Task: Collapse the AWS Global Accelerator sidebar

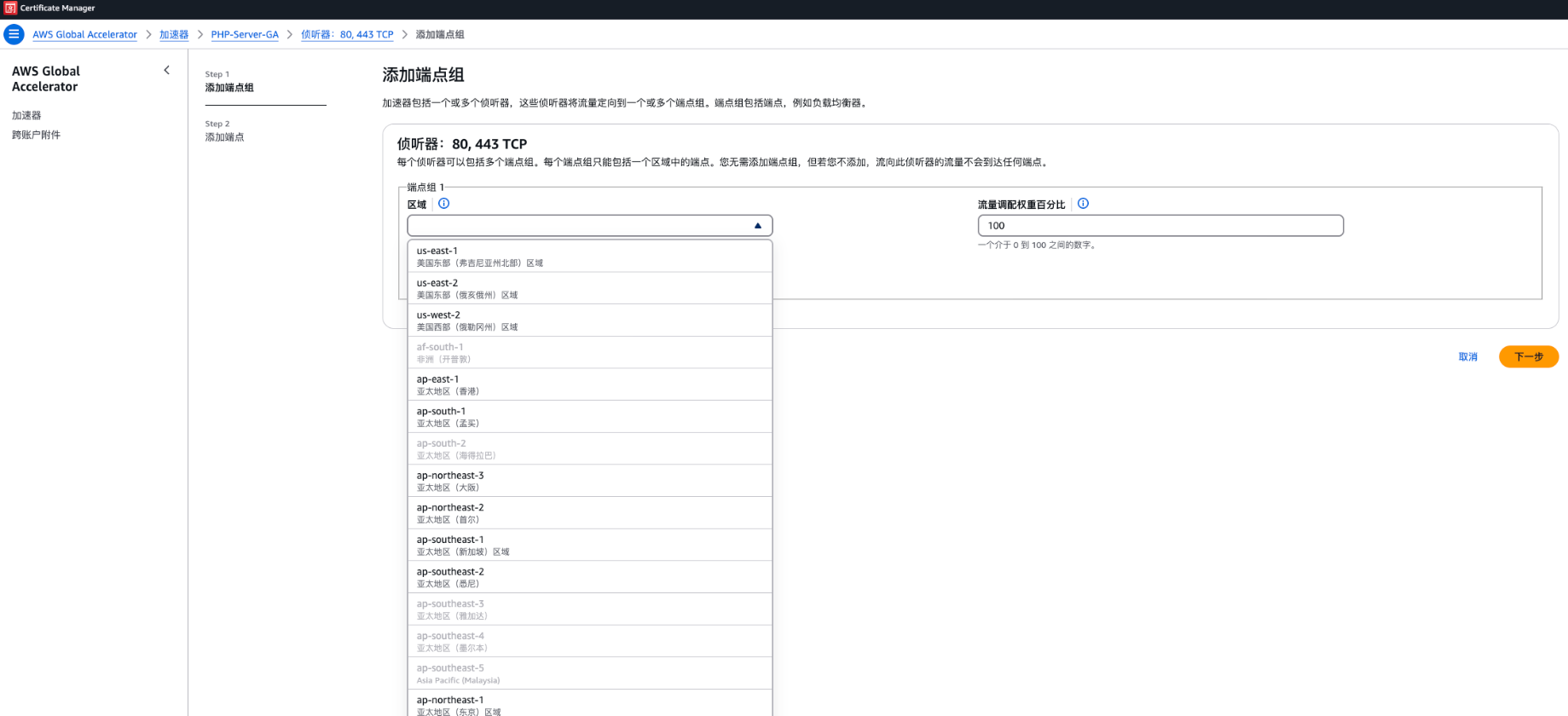Action: 167,71
